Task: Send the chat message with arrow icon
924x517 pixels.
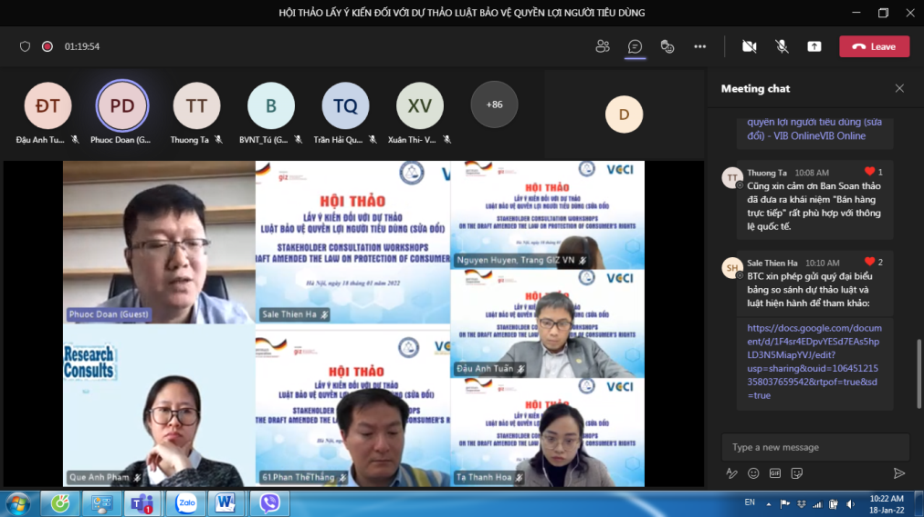Action: (x=899, y=473)
